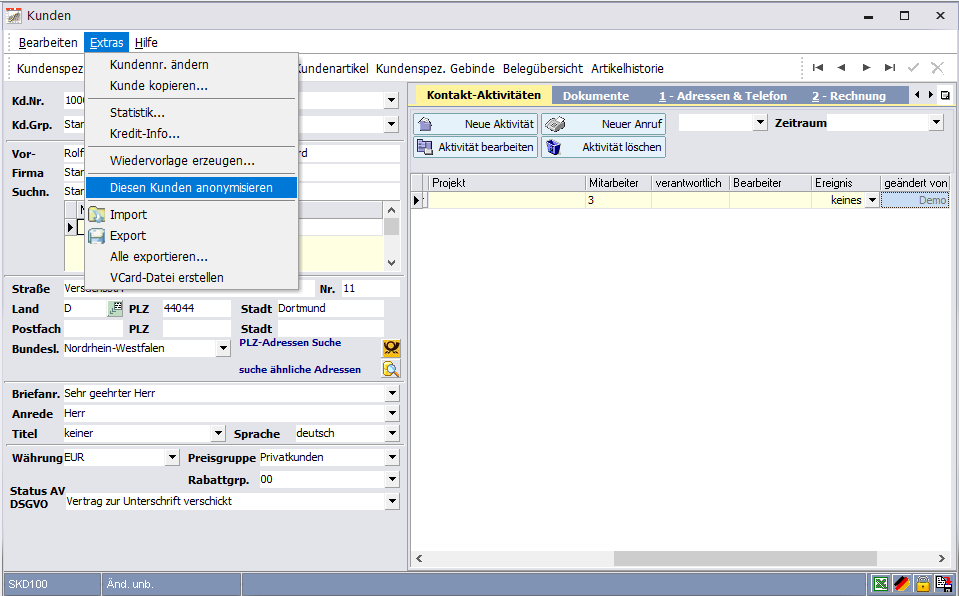
Task: Expand the Status AV DSGVO dropdown
Action: click(x=392, y=501)
